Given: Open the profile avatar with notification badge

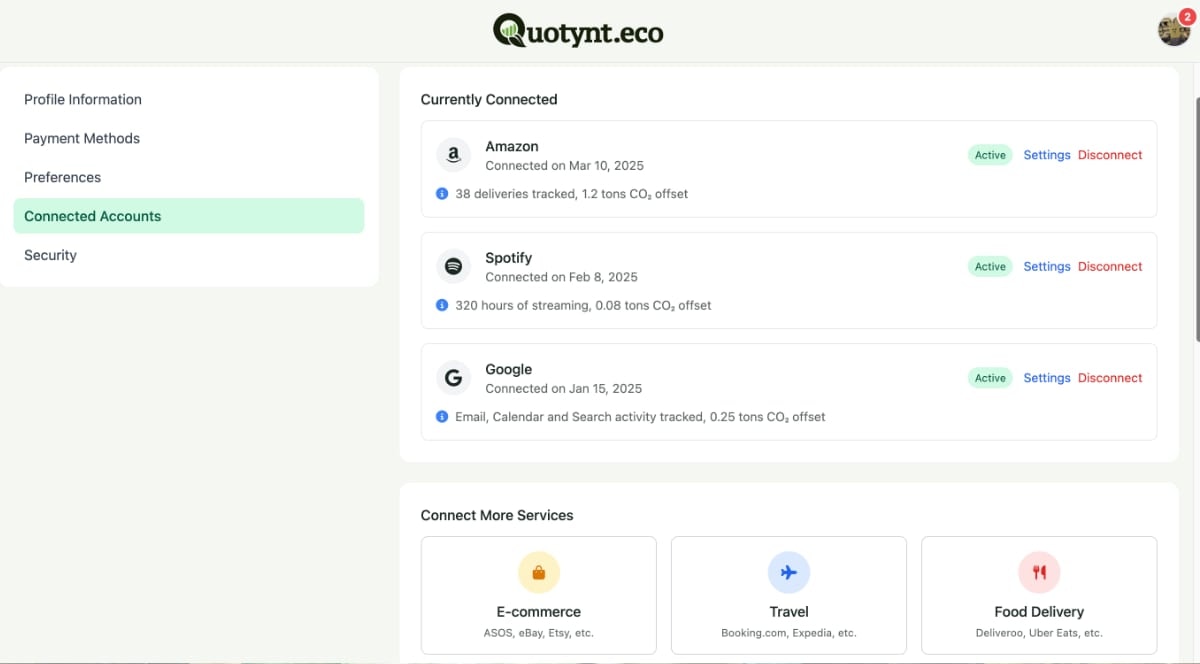Looking at the screenshot, I should coord(1173,29).
